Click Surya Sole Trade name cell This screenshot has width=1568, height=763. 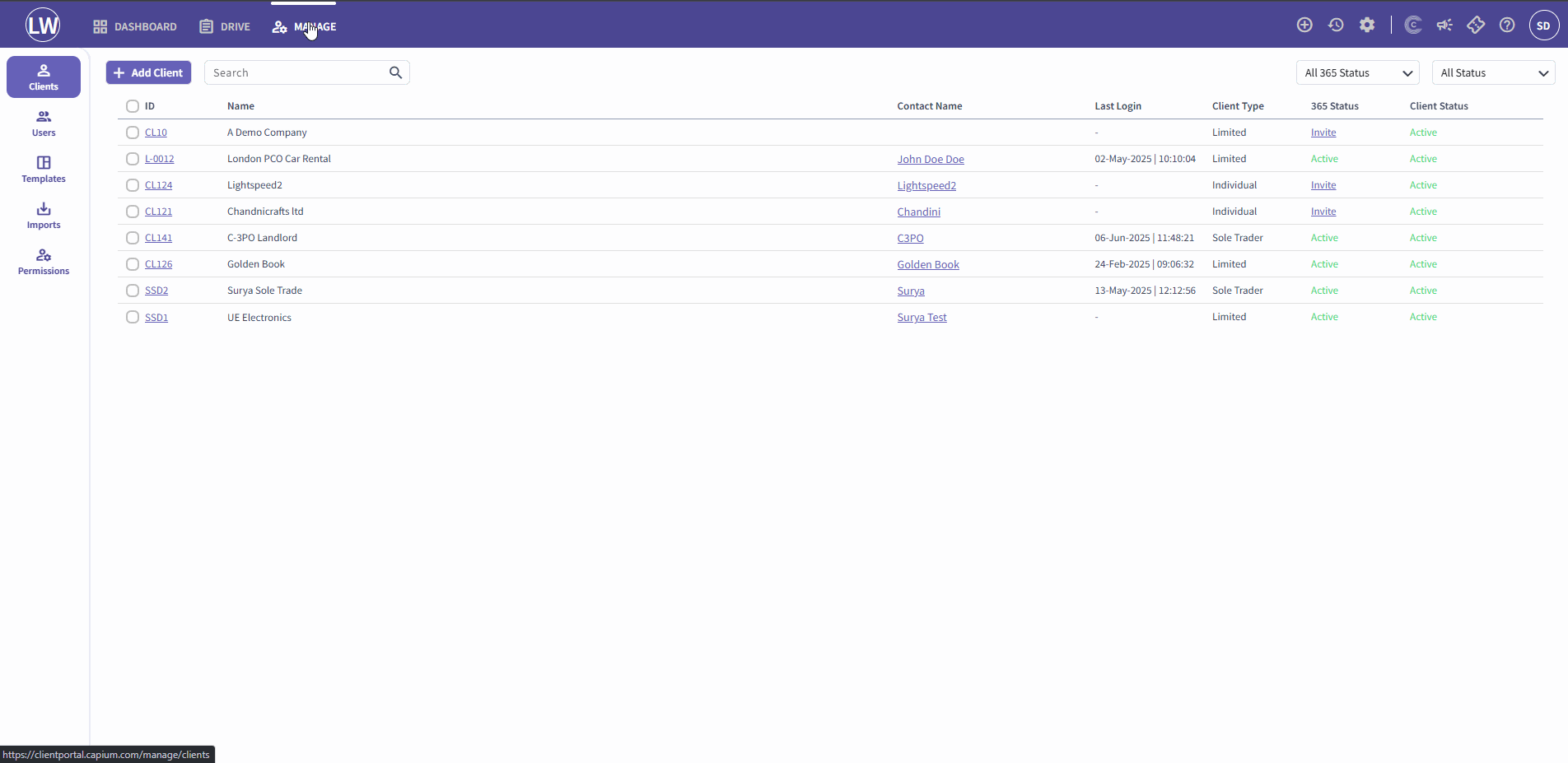tap(264, 291)
